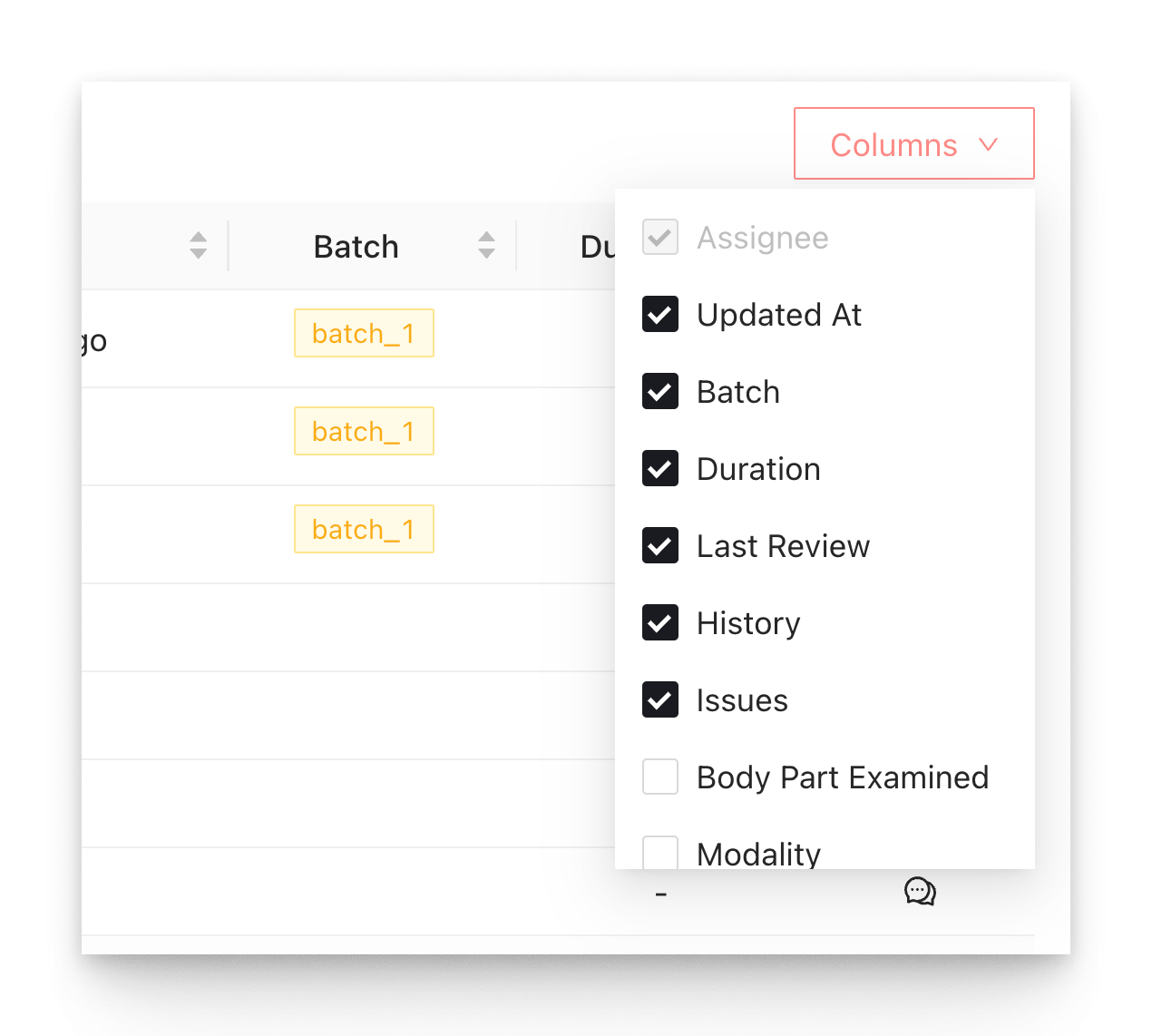Click the chevron arrow in Columns button
1152x1036 pixels.
click(989, 144)
